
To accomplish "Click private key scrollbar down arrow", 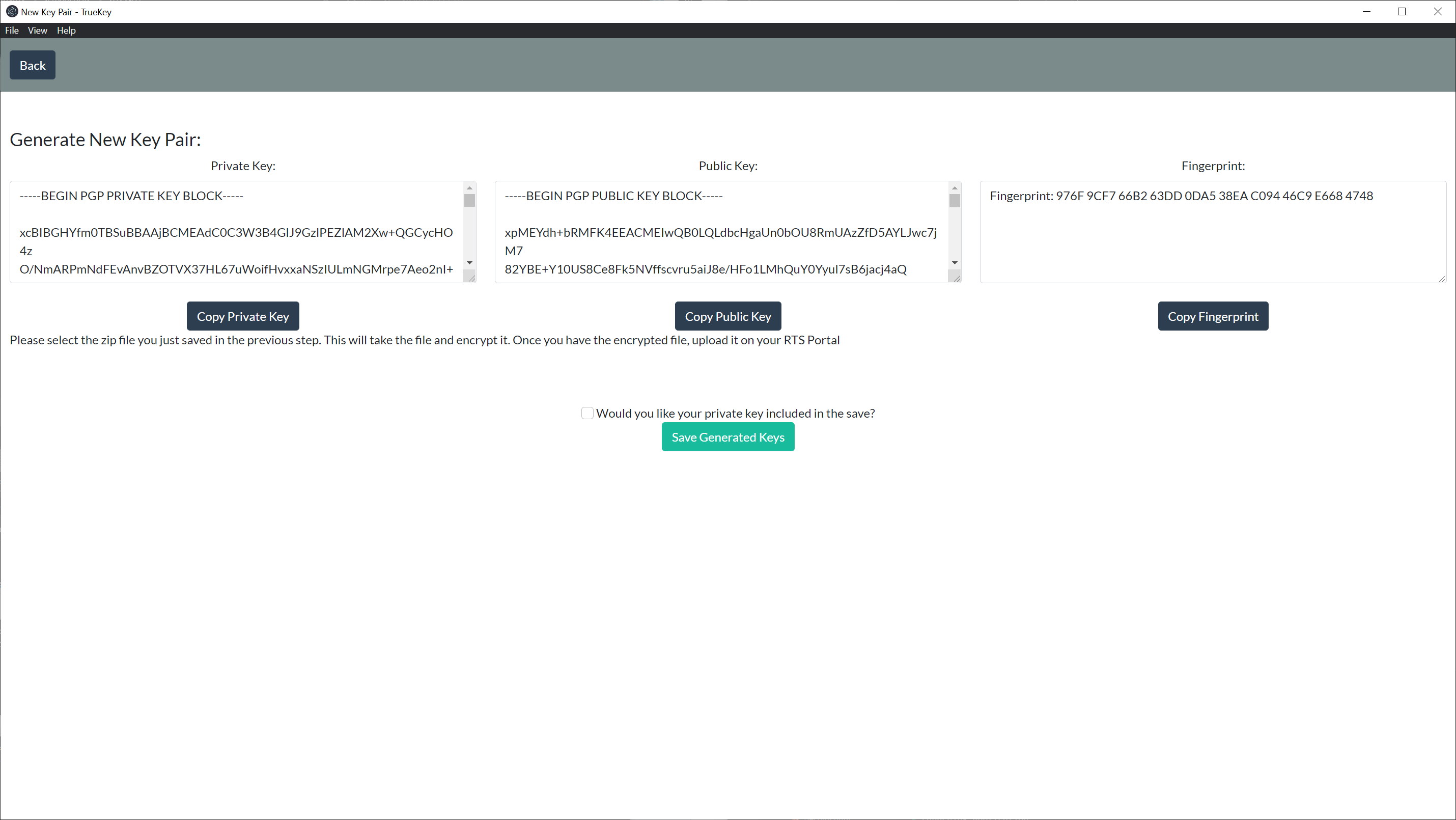I will point(469,263).
